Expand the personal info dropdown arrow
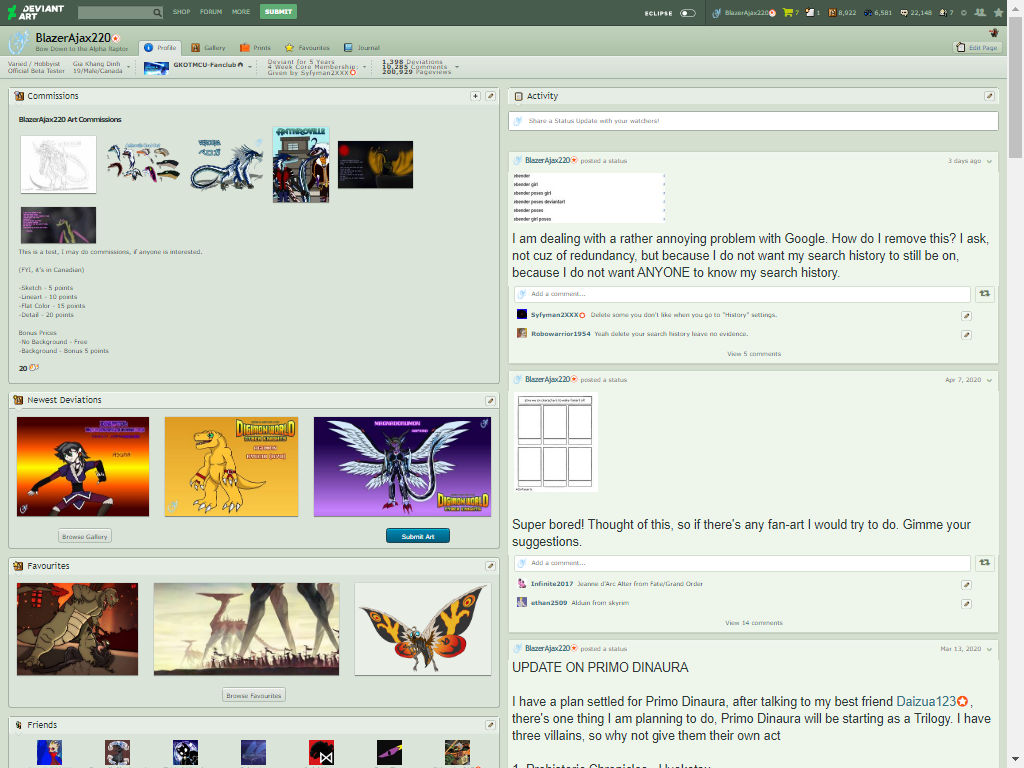Viewport: 1024px width, 768px height. [x=128, y=67]
